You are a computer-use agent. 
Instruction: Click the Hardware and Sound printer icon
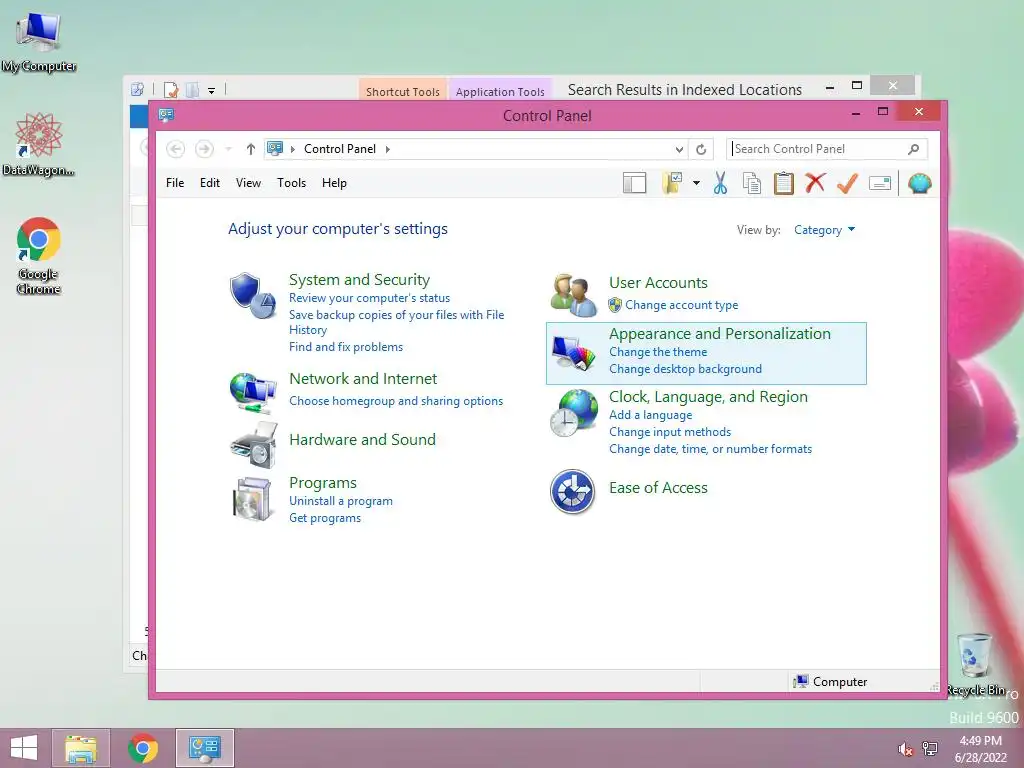point(254,445)
